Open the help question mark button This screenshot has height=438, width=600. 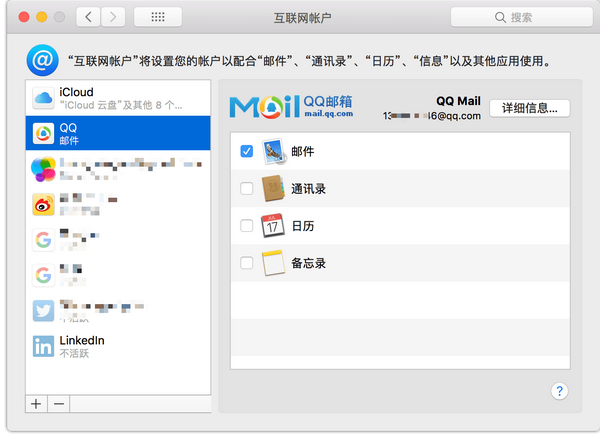[559, 391]
